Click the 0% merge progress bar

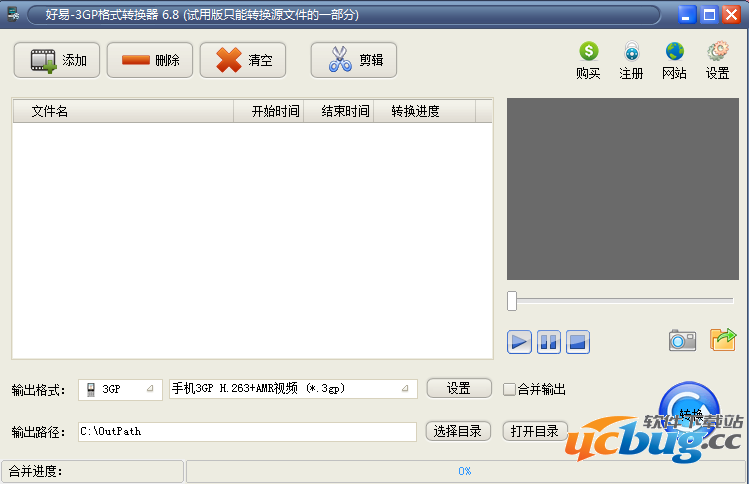click(465, 471)
